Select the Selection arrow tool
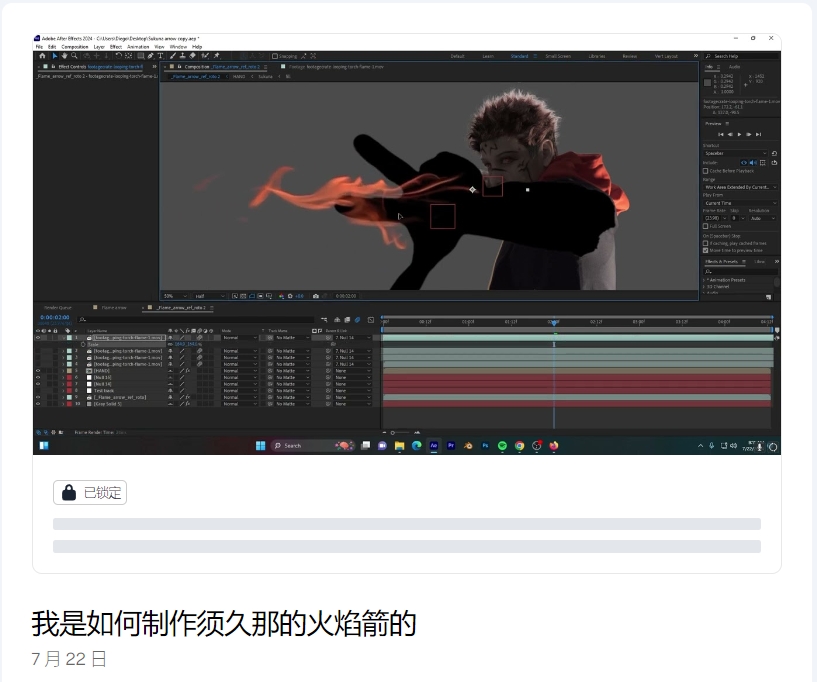The width and height of the screenshot is (817, 682). pyautogui.click(x=55, y=56)
